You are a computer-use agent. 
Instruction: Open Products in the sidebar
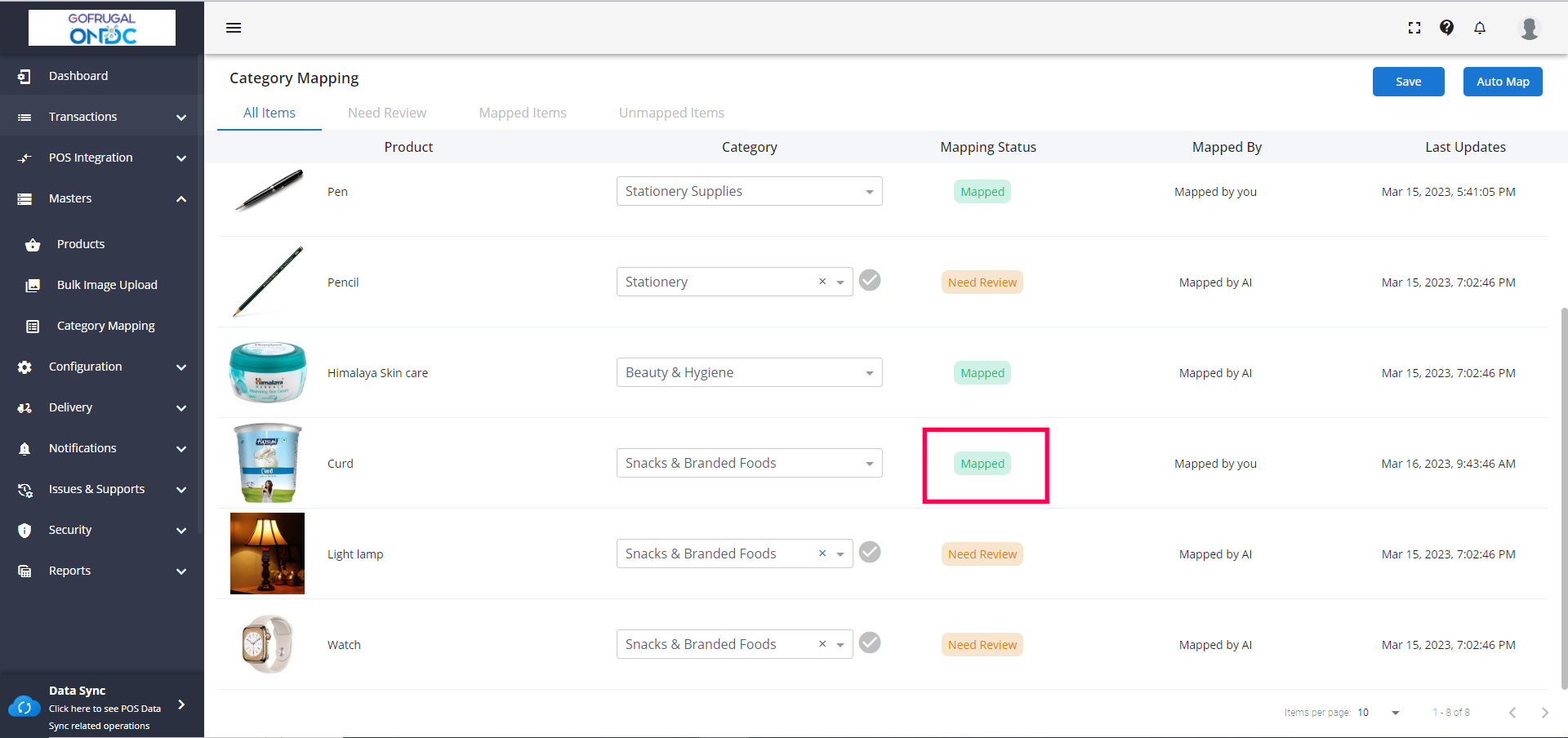(81, 244)
